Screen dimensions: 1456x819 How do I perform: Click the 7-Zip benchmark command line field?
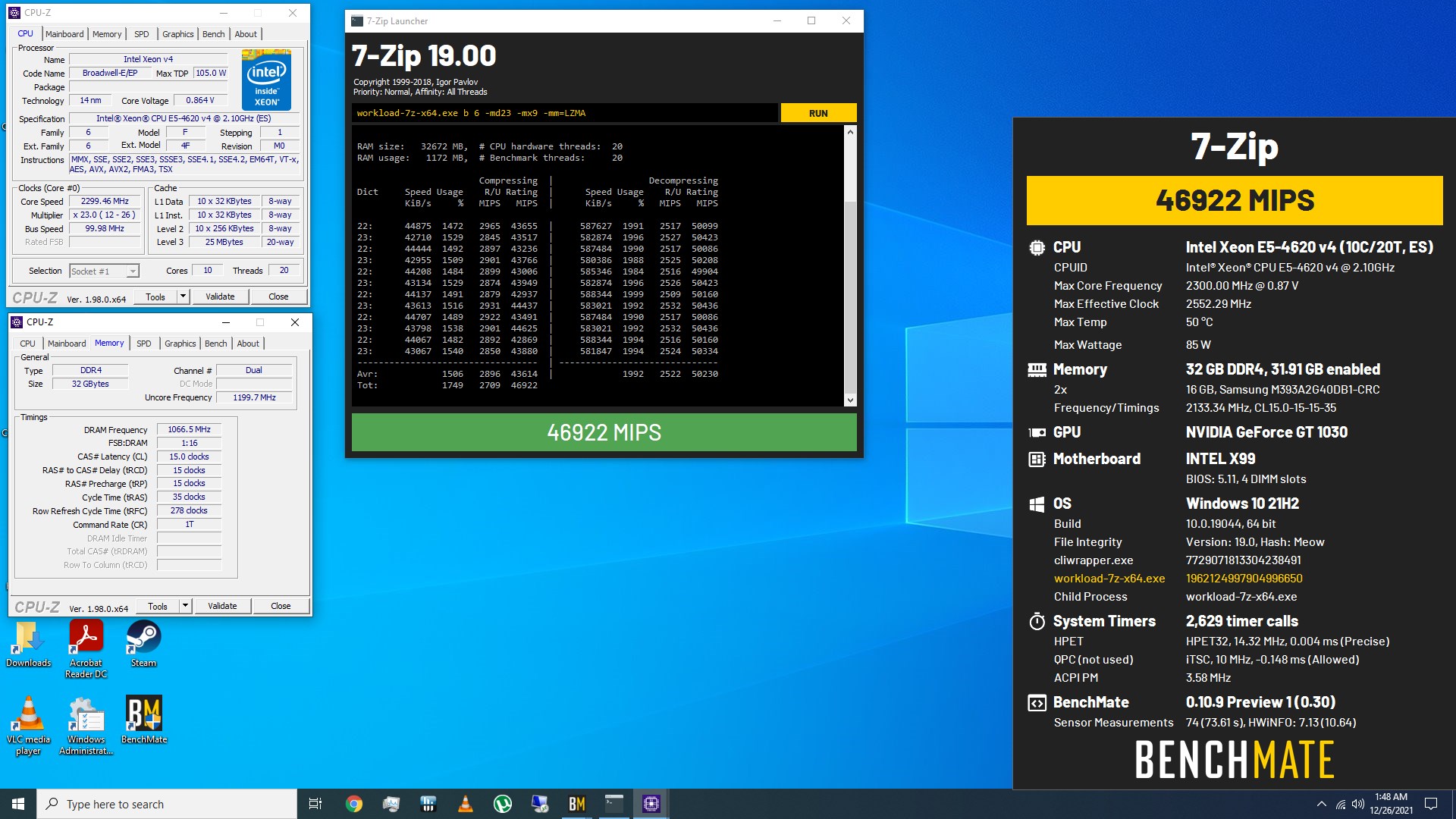point(564,113)
